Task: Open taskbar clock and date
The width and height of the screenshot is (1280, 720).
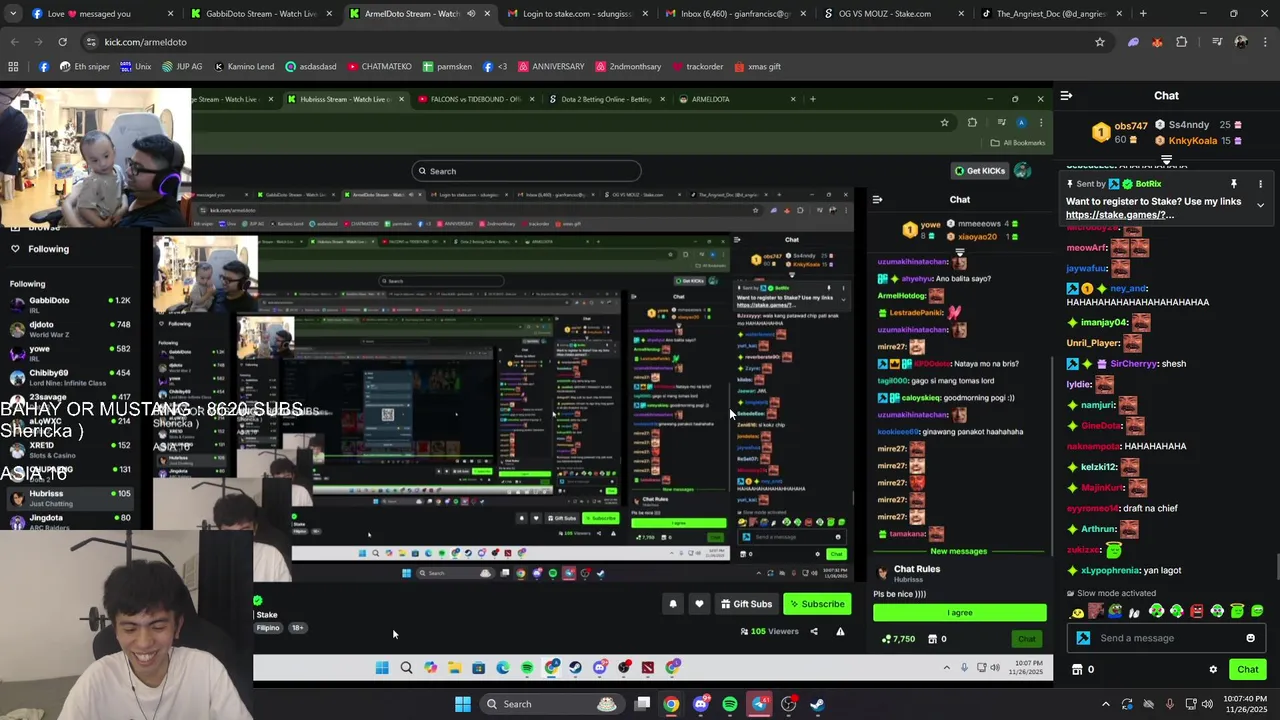Action: point(1244,704)
